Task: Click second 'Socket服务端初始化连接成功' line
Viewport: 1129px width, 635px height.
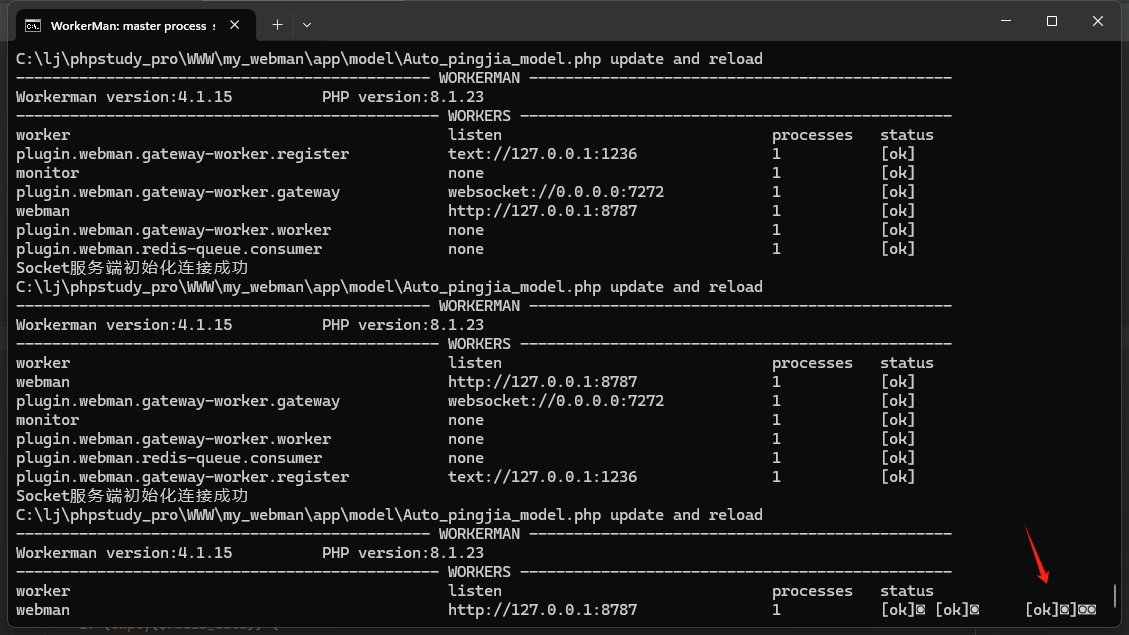Action: pyautogui.click(x=132, y=496)
